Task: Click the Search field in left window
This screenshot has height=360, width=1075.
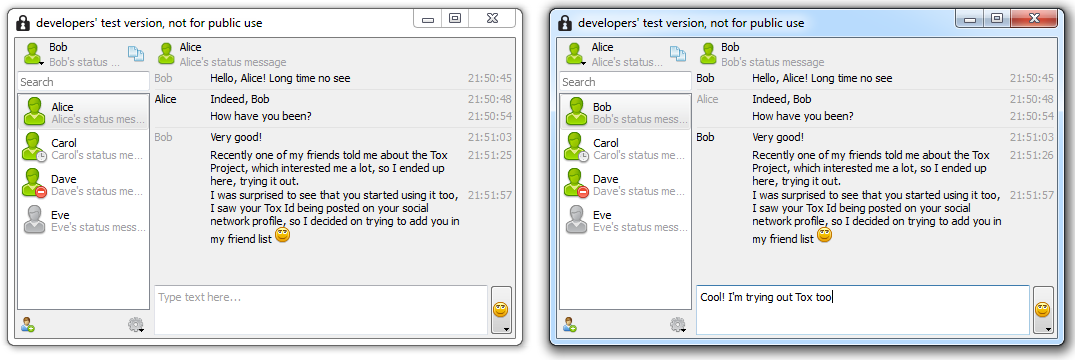Action: (x=83, y=82)
